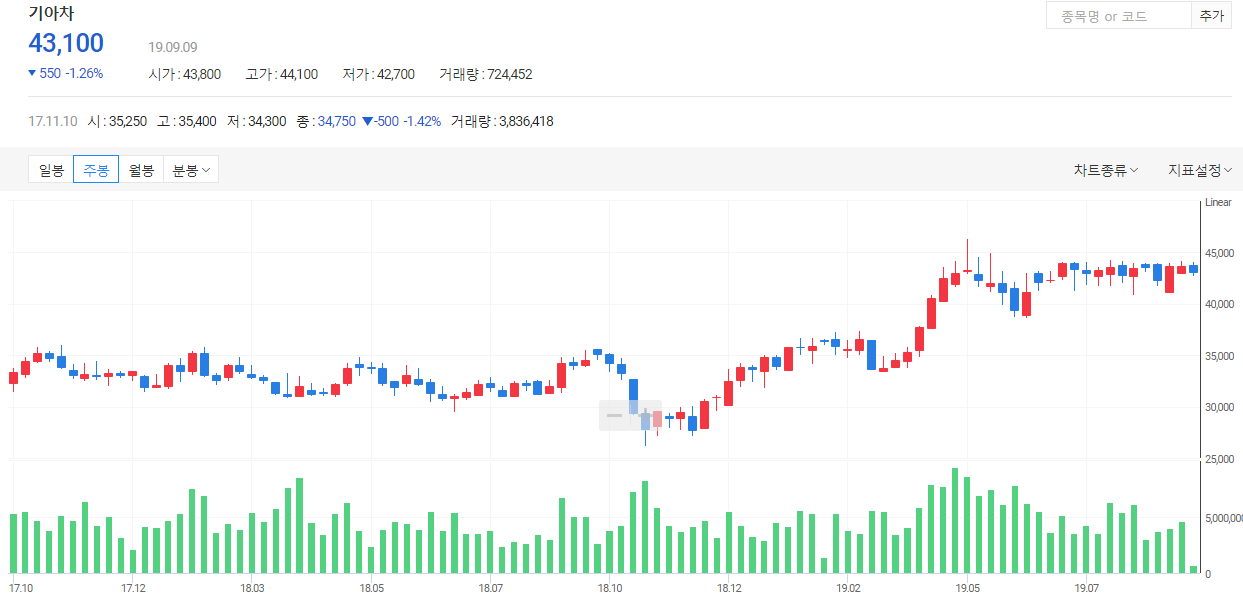1243x600 pixels.
Task: Click the 45,000 price axis label
Action: 1221,253
